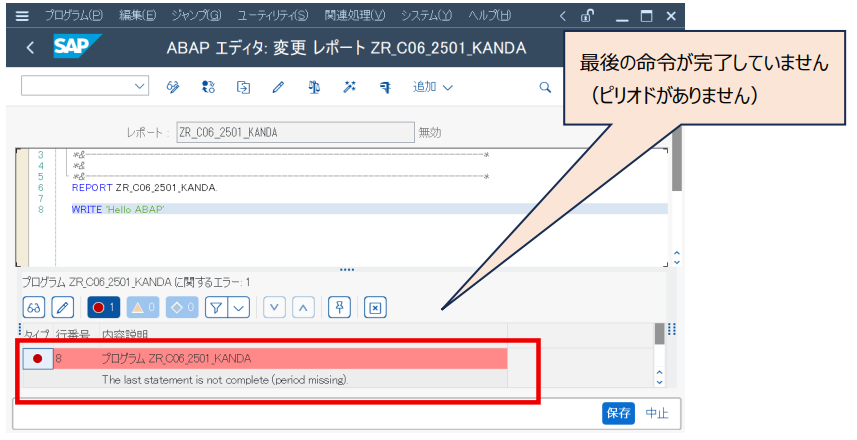Toggle the information filter showing diamond 0
857x440 pixels.
[x=182, y=307]
